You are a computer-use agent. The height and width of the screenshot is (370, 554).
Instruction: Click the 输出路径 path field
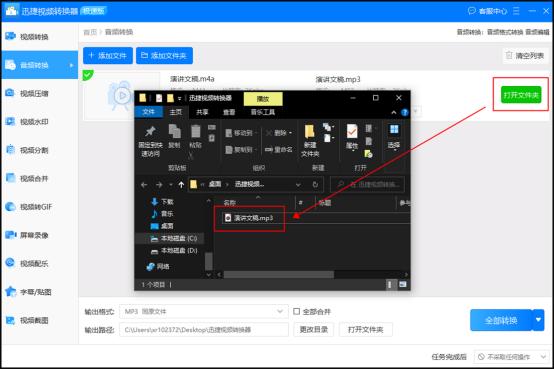pyautogui.click(x=204, y=330)
